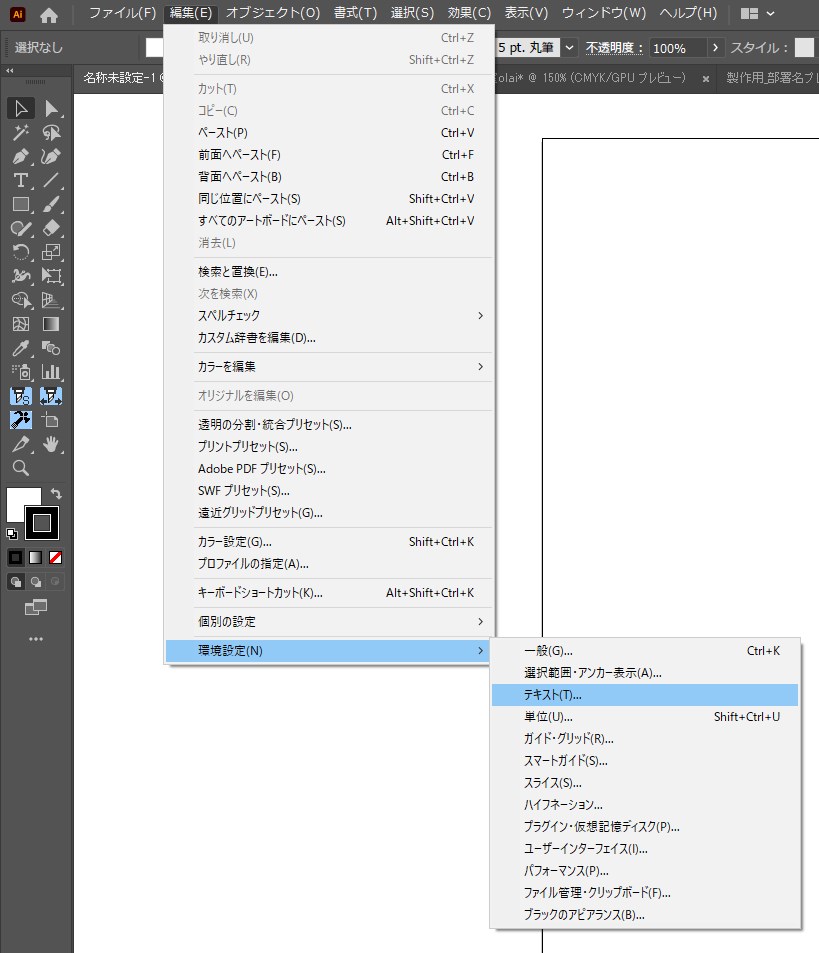This screenshot has width=819, height=953.
Task: Change screen mode icon
Action: [x=36, y=607]
